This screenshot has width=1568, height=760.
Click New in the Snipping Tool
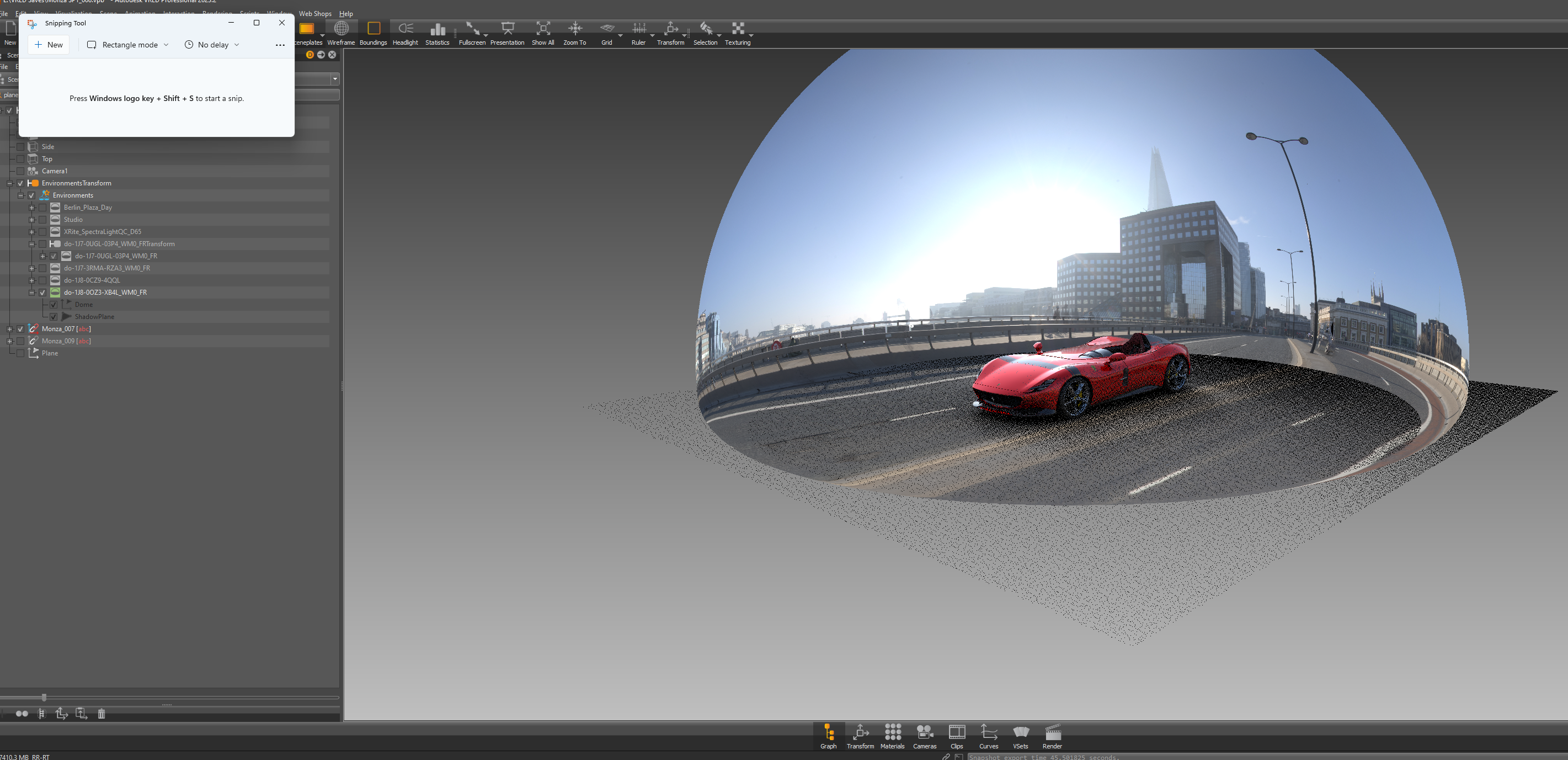(x=49, y=45)
